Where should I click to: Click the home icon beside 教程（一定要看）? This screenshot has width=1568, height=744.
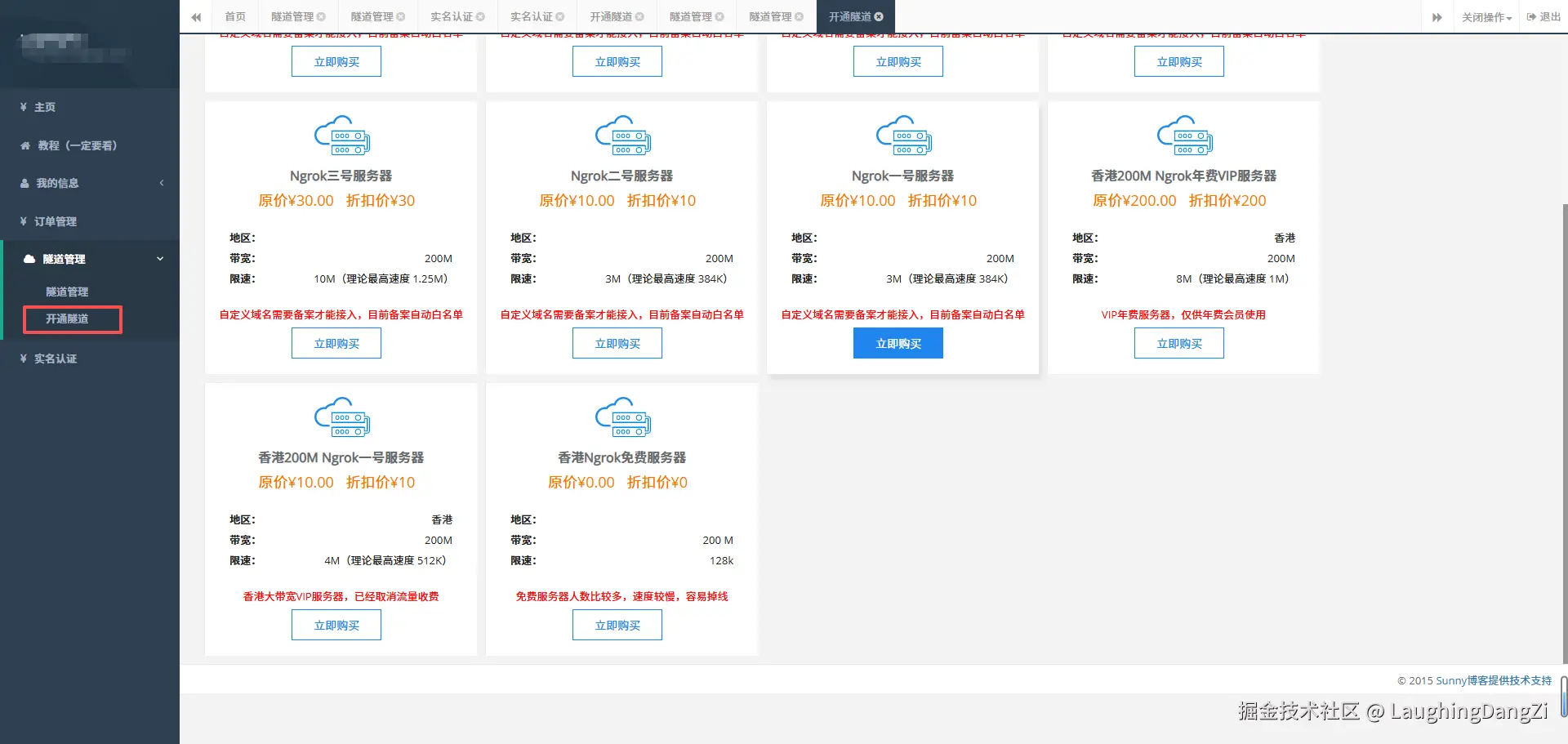tap(25, 145)
